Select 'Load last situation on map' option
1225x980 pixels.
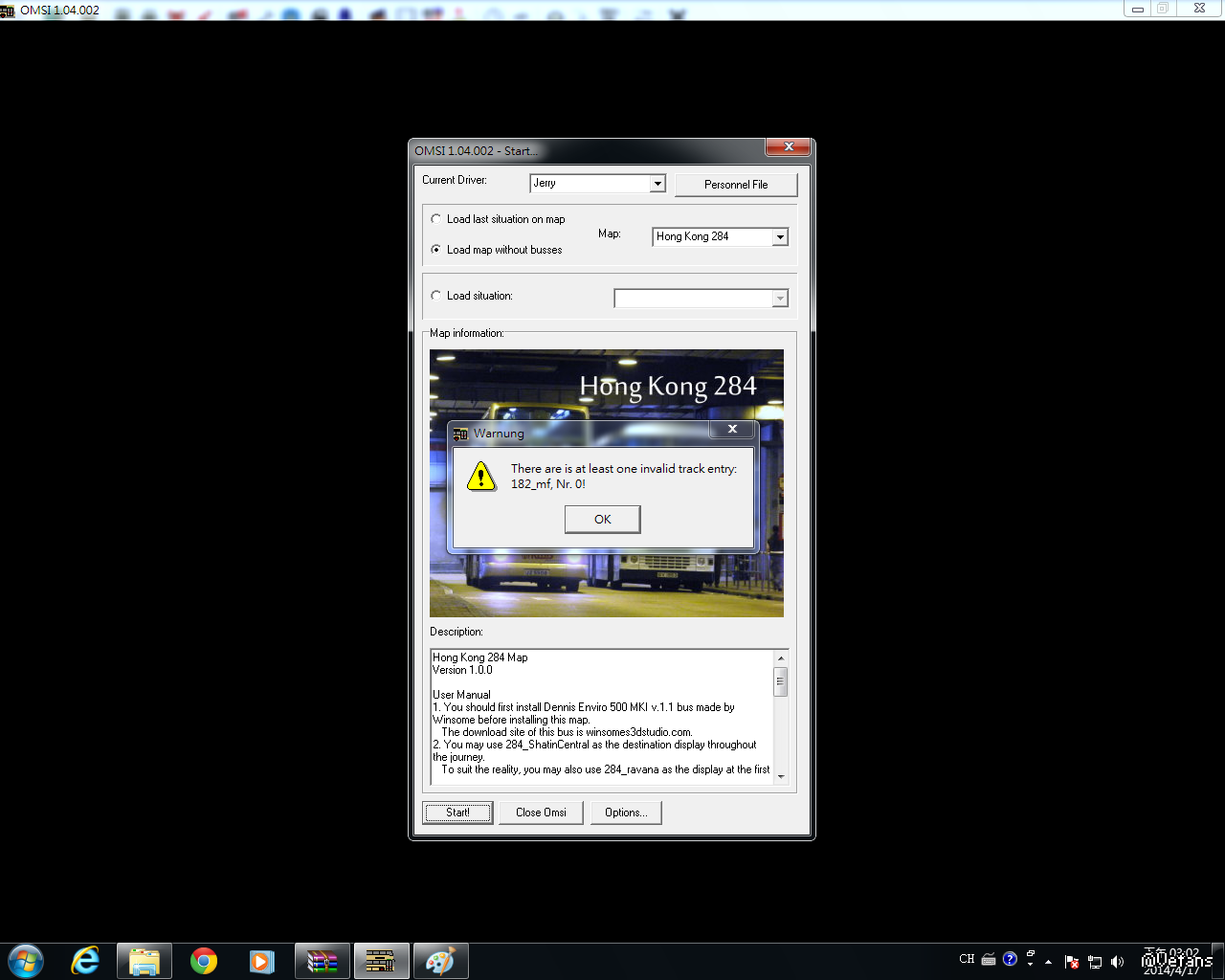436,219
